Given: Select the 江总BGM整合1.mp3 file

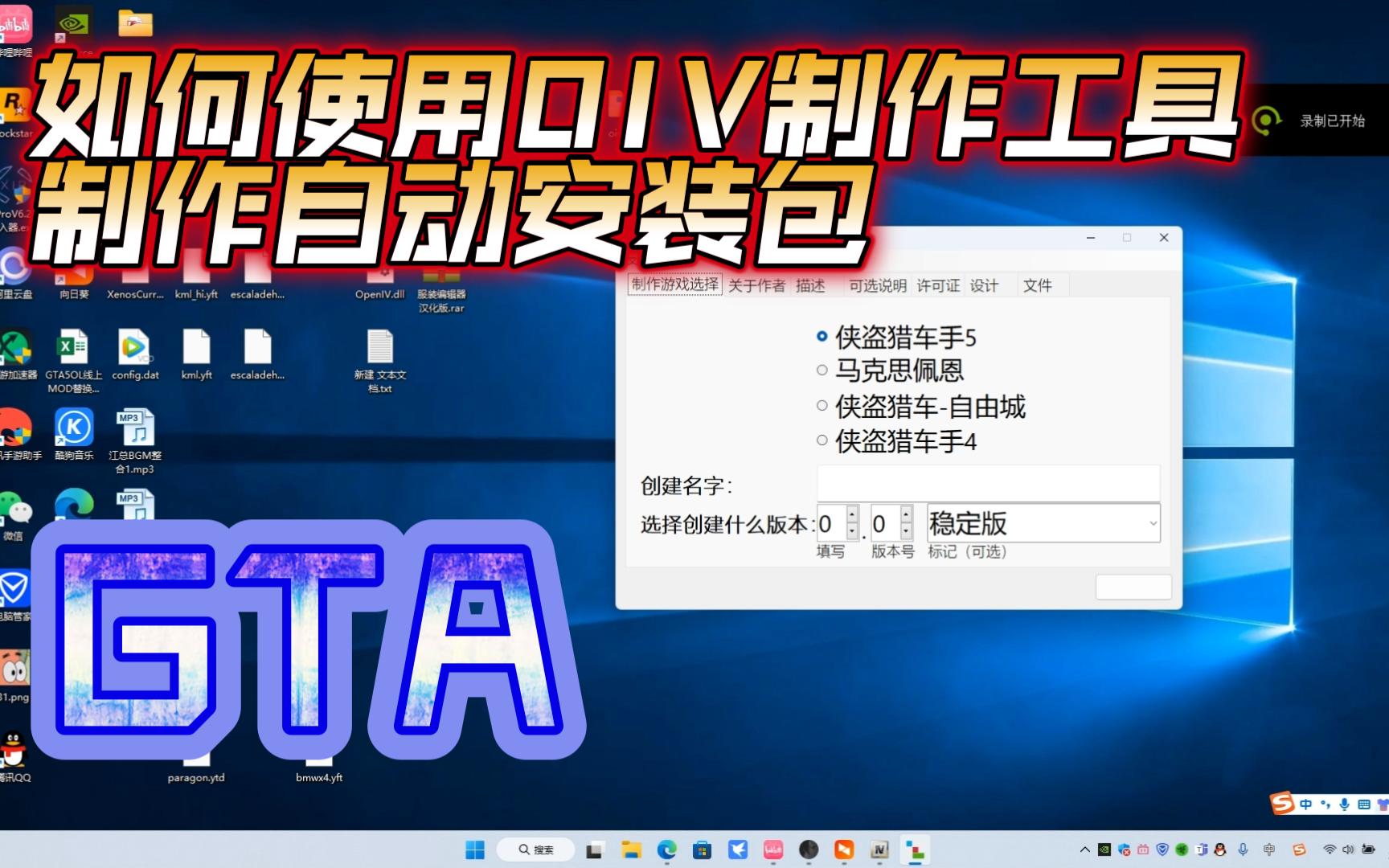Looking at the screenshot, I should pyautogui.click(x=135, y=441).
